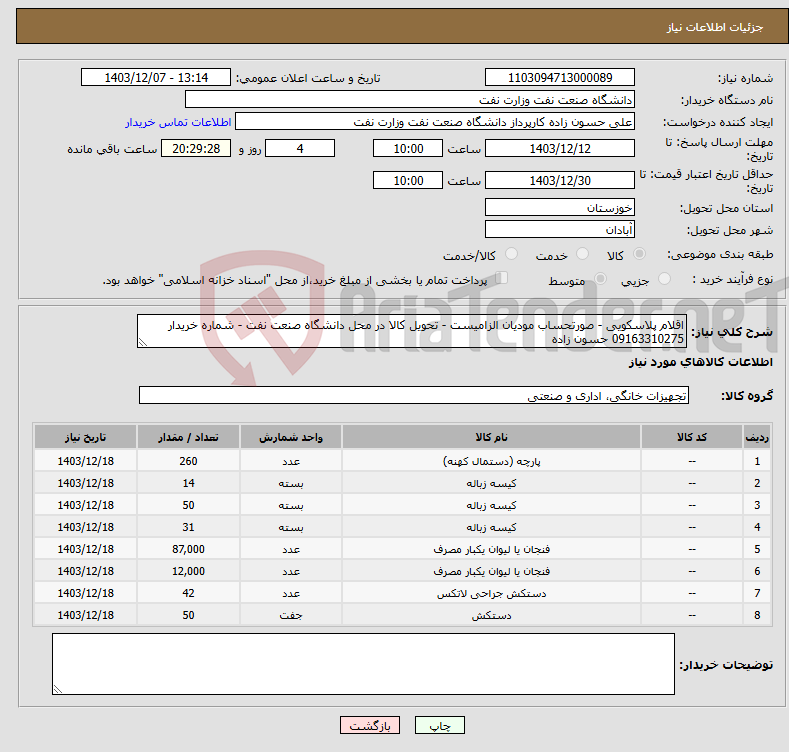Click the heading اطلاعات کالاهای مورد نیاز
The width and height of the screenshot is (789, 752).
tap(700, 362)
